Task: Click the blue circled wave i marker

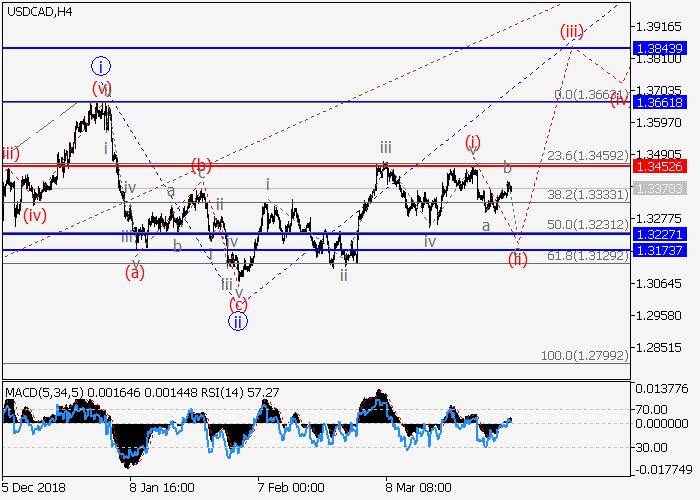Action: click(x=101, y=67)
